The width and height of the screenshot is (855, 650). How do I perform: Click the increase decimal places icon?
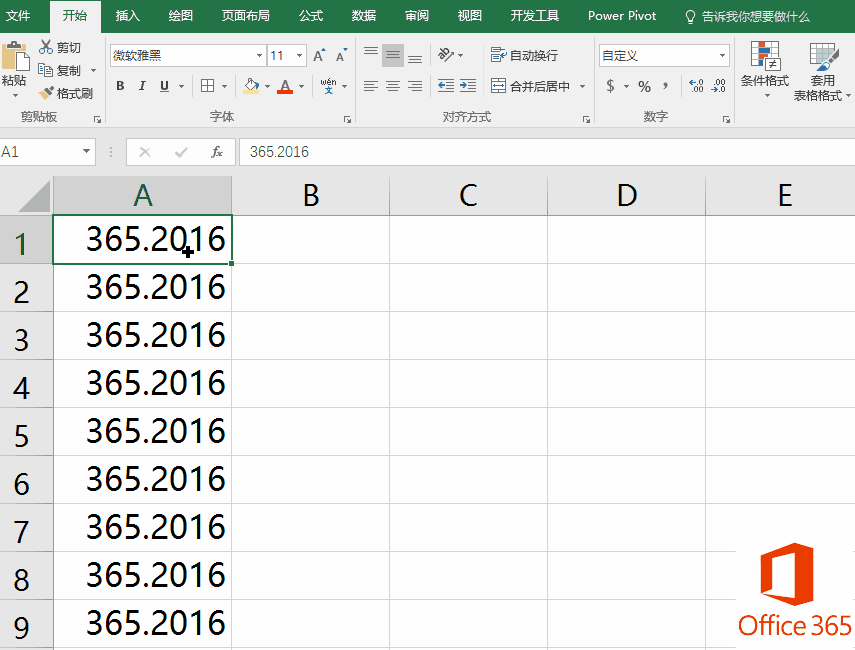click(x=696, y=86)
